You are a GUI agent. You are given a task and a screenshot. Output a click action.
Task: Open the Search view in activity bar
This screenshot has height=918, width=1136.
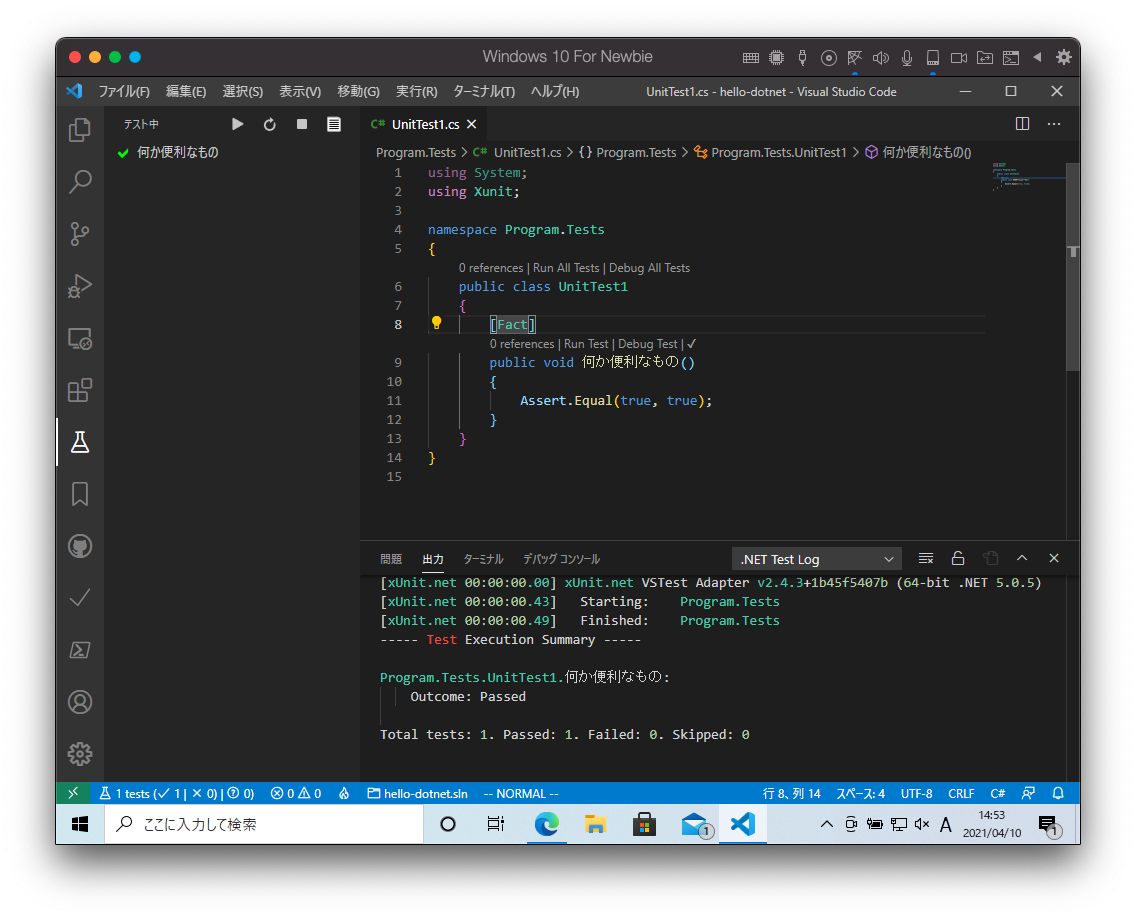80,182
